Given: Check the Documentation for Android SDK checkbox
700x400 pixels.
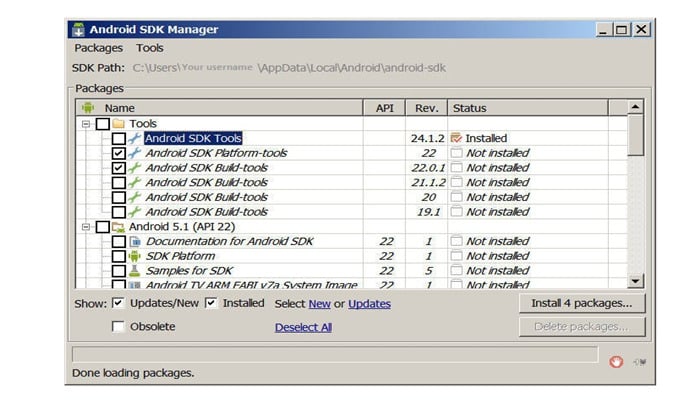Looking at the screenshot, I should (118, 242).
